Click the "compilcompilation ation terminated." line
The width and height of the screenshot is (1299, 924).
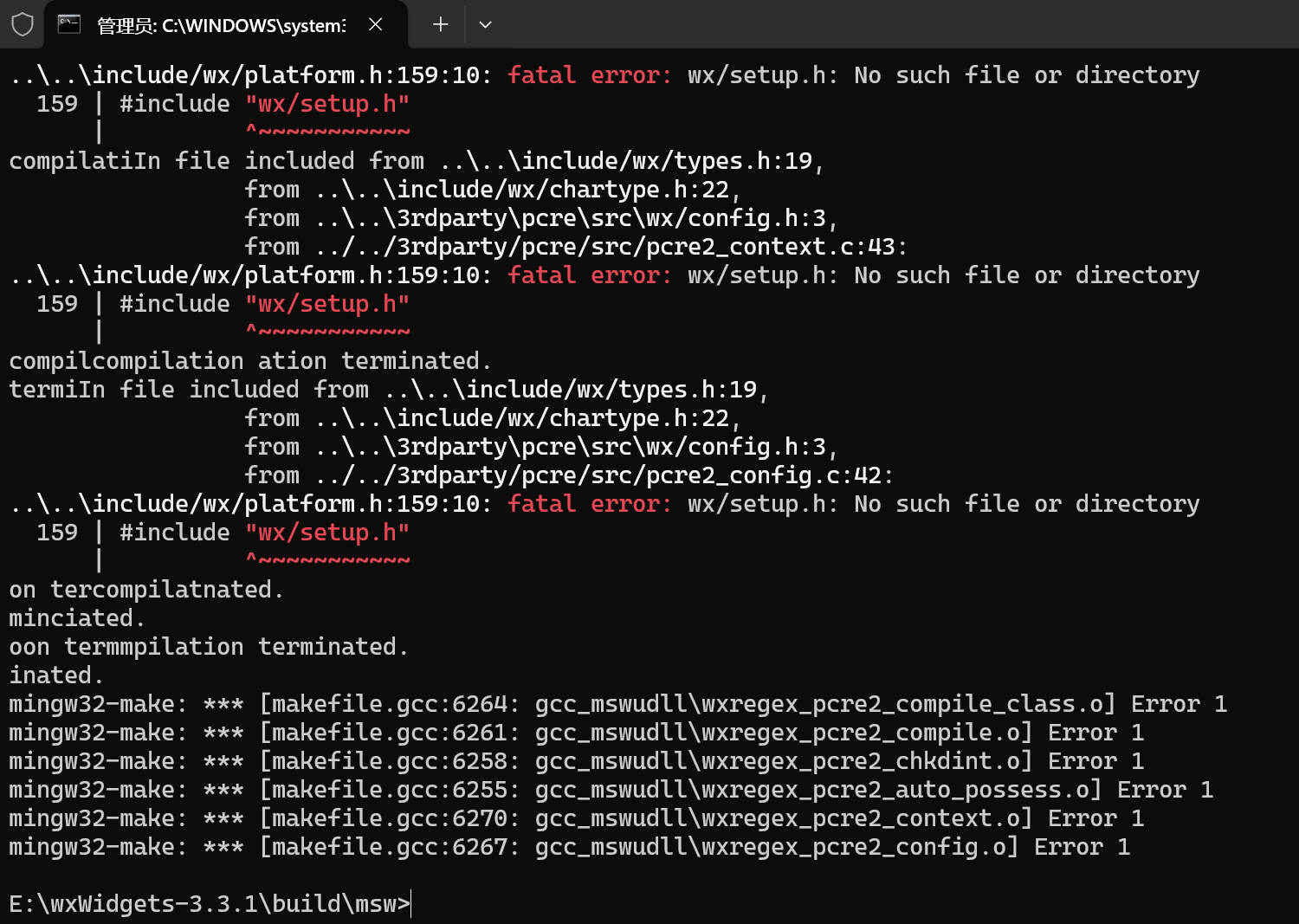click(x=249, y=360)
